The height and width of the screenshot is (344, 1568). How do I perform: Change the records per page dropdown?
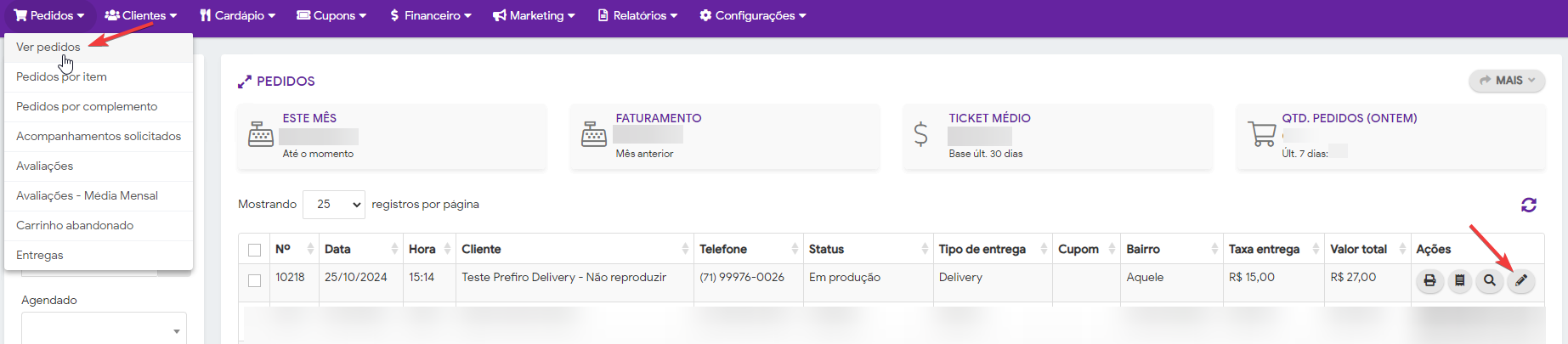click(333, 205)
